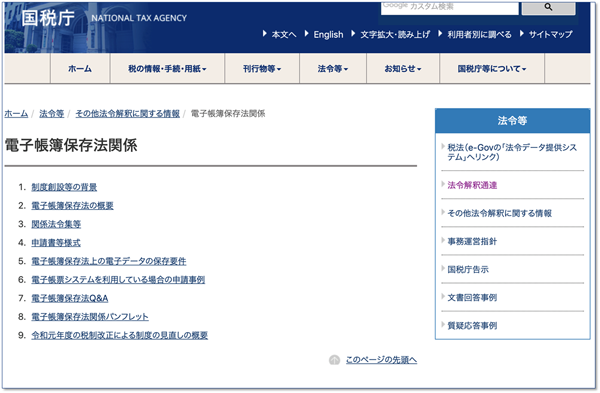
Task: Open 事務運営指針 sidebar link
Action: (472, 241)
